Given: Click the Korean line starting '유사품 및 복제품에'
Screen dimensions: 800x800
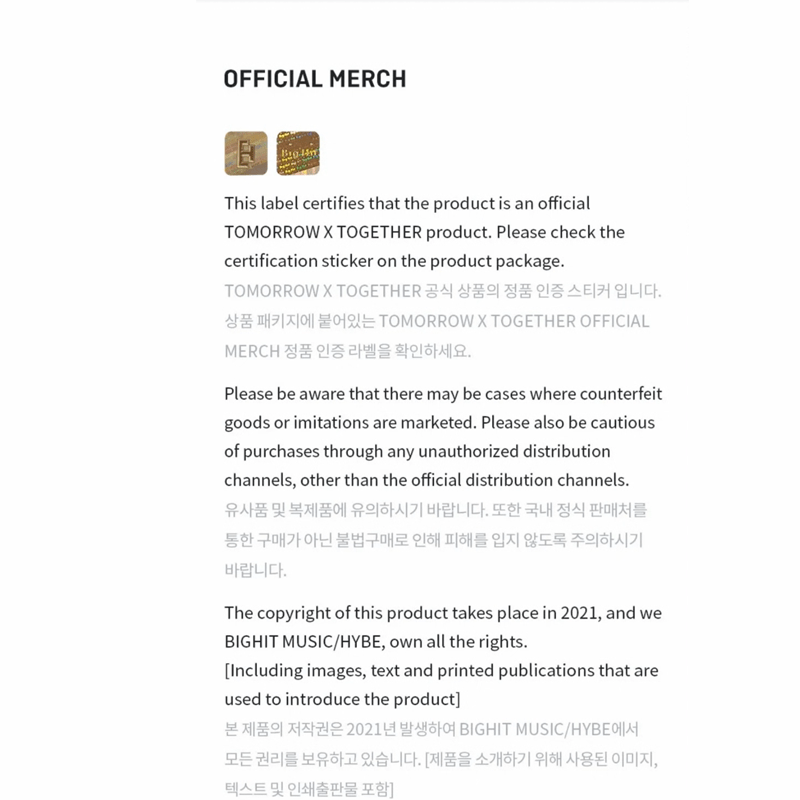Looking at the screenshot, I should click(435, 510).
